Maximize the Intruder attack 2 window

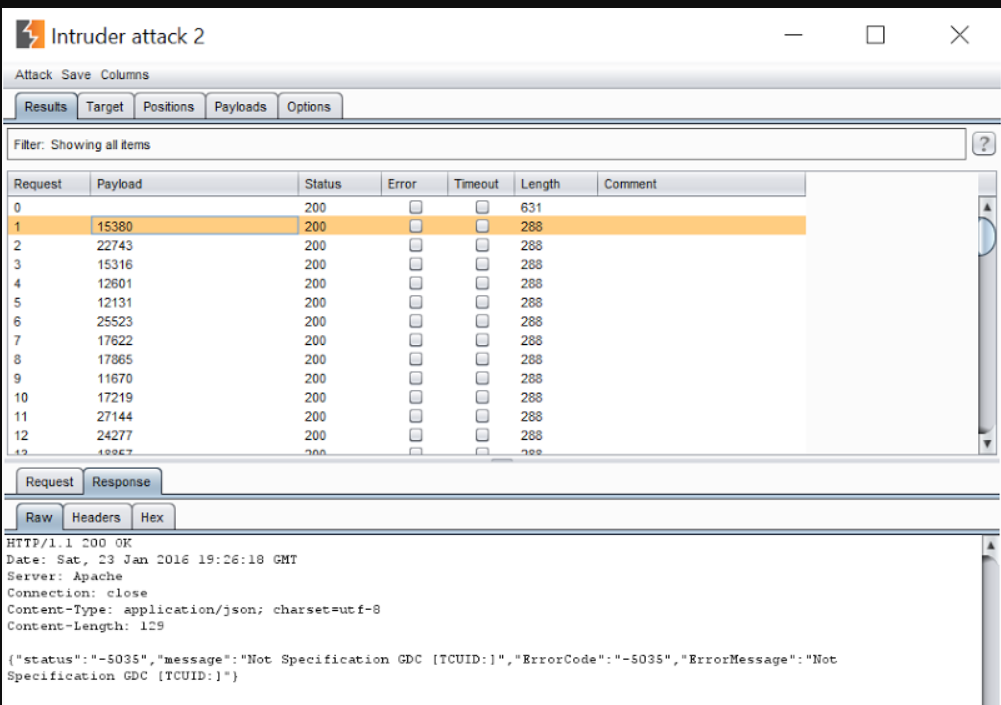click(x=875, y=34)
